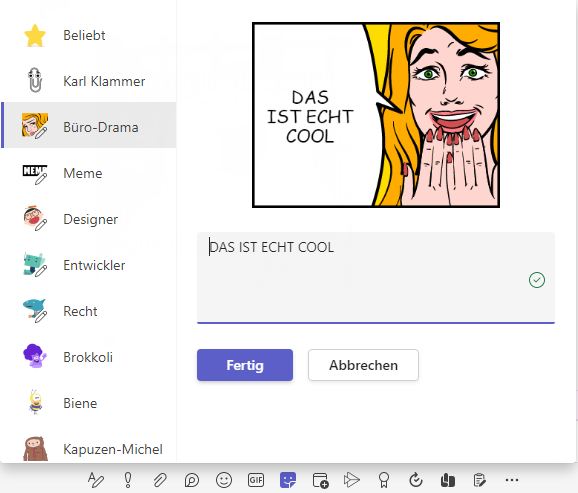This screenshot has height=493, width=578.
Task: Click the green checkmark in caption field
Action: click(x=537, y=280)
